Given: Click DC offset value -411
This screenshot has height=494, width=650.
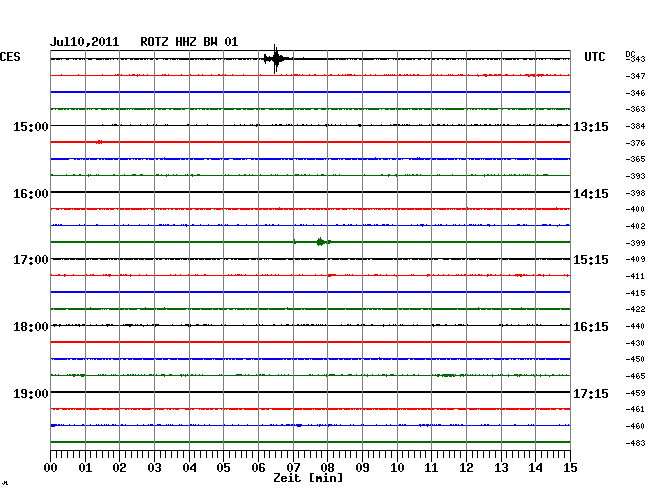Looking at the screenshot, I should [635, 276].
